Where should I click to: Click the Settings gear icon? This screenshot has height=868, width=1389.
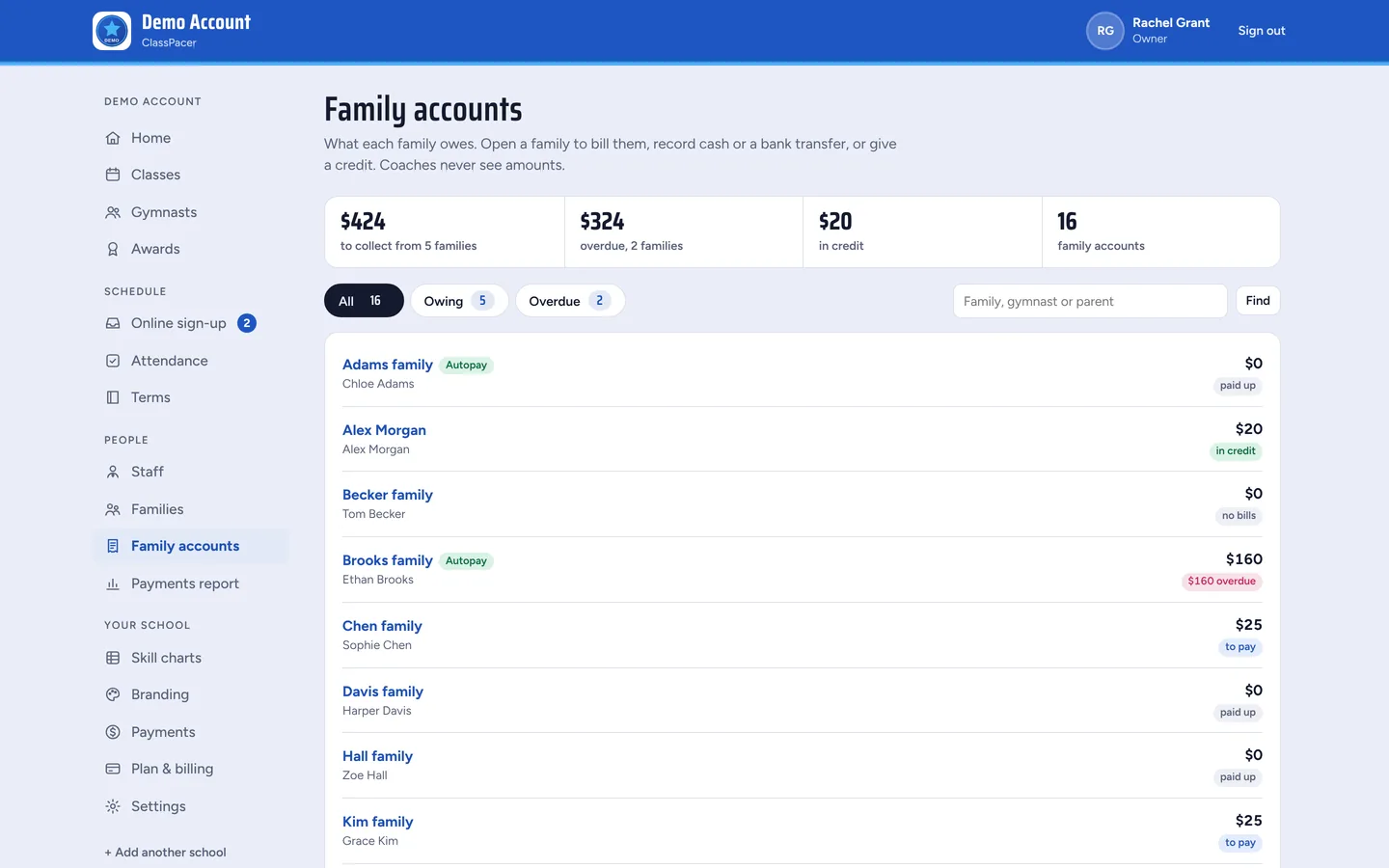pyautogui.click(x=113, y=806)
